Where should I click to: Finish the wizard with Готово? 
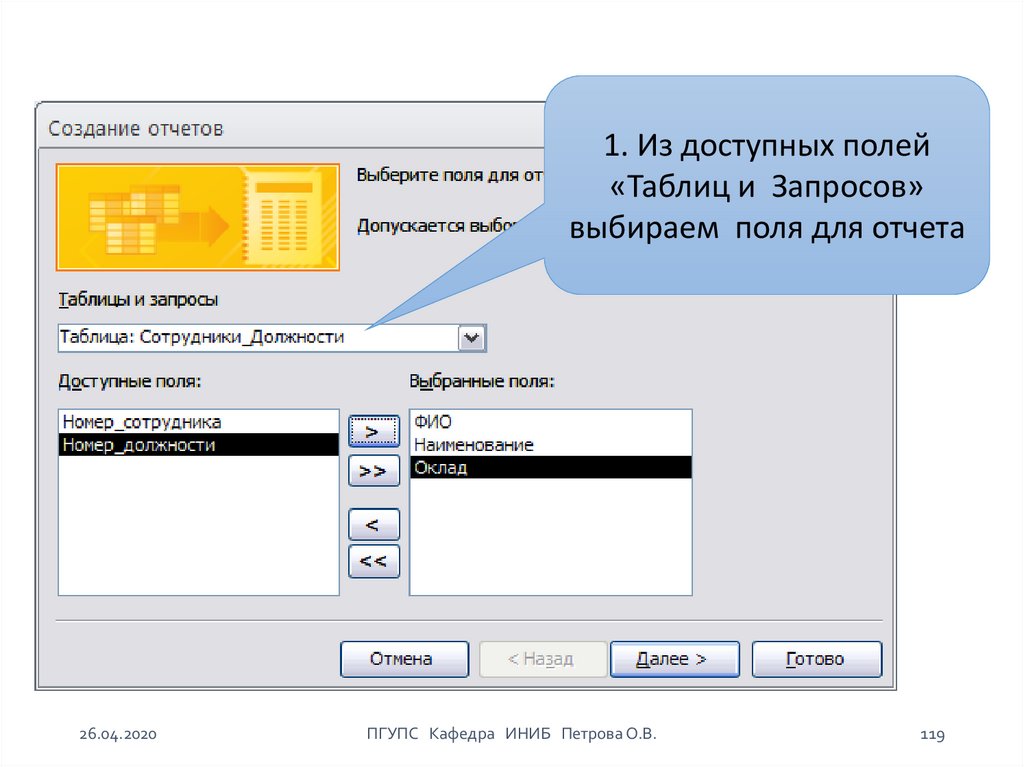[x=816, y=659]
